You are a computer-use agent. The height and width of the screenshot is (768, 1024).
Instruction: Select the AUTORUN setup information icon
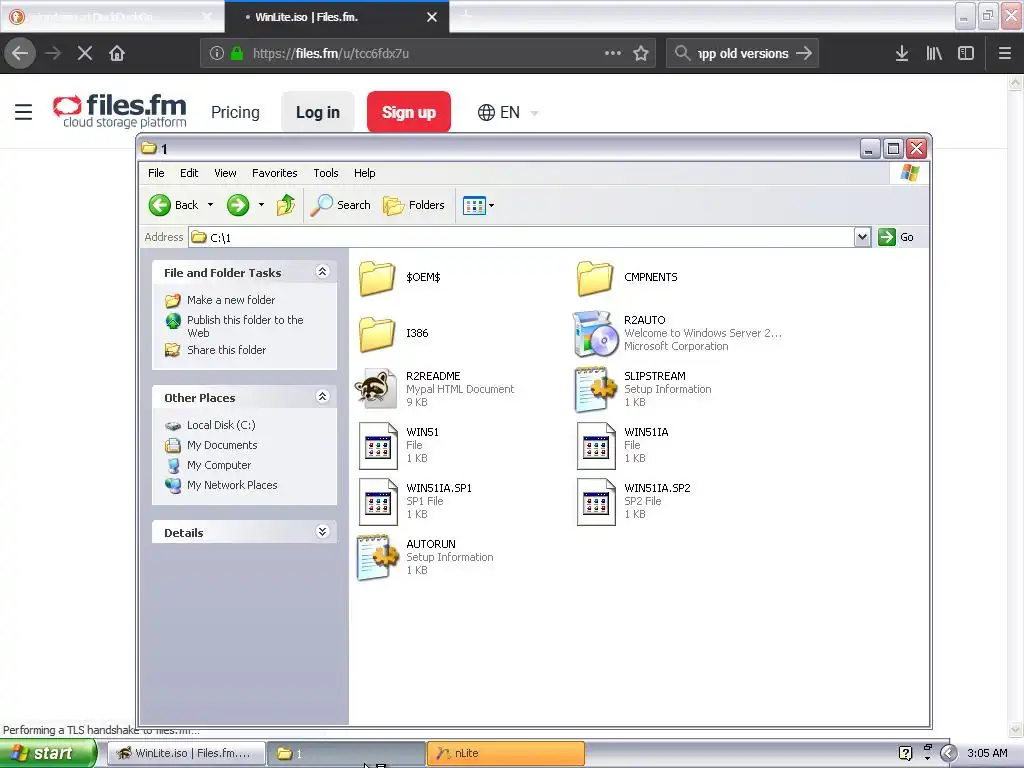click(x=377, y=558)
